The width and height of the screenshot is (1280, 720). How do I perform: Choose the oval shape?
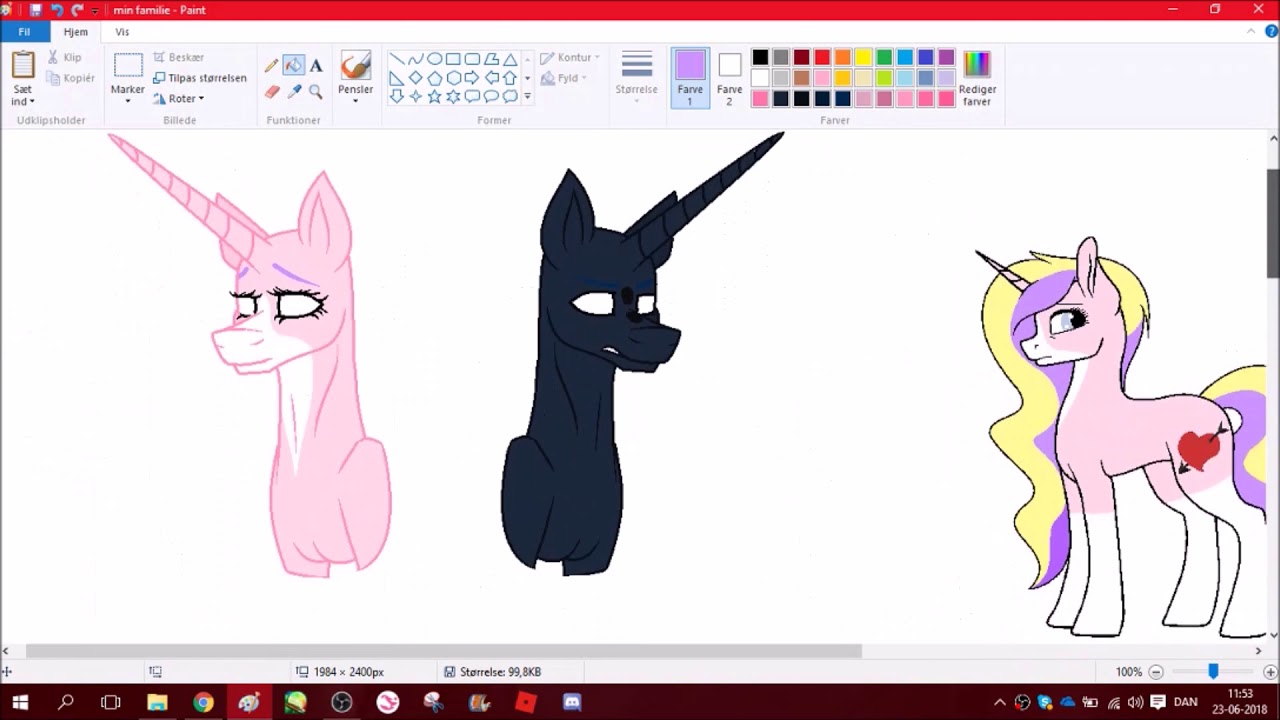pos(435,59)
